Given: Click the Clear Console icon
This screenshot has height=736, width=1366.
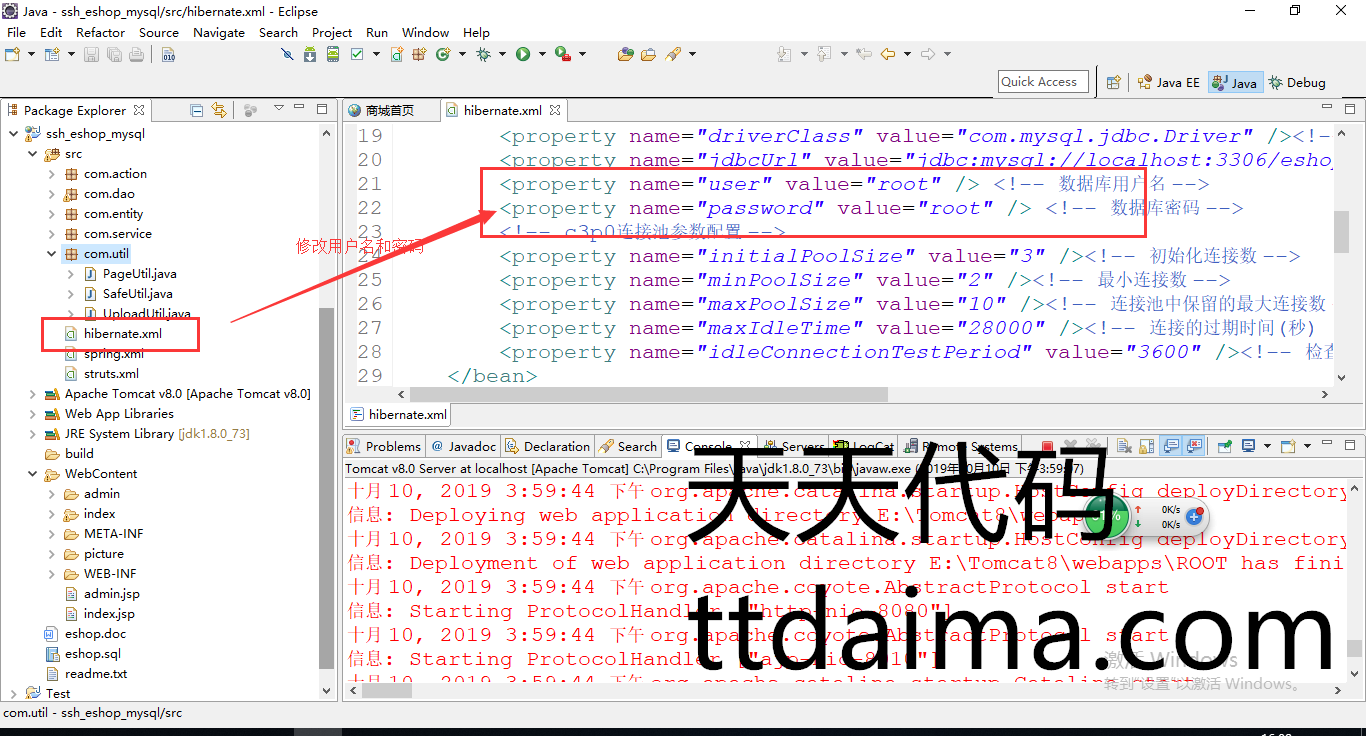Looking at the screenshot, I should [x=1123, y=447].
